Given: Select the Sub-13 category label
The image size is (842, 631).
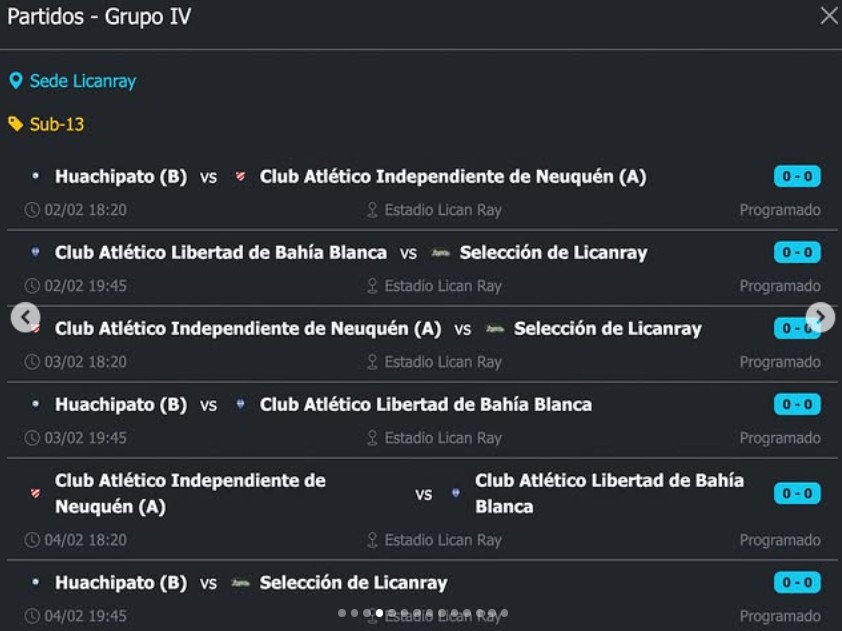Looking at the screenshot, I should pos(57,124).
